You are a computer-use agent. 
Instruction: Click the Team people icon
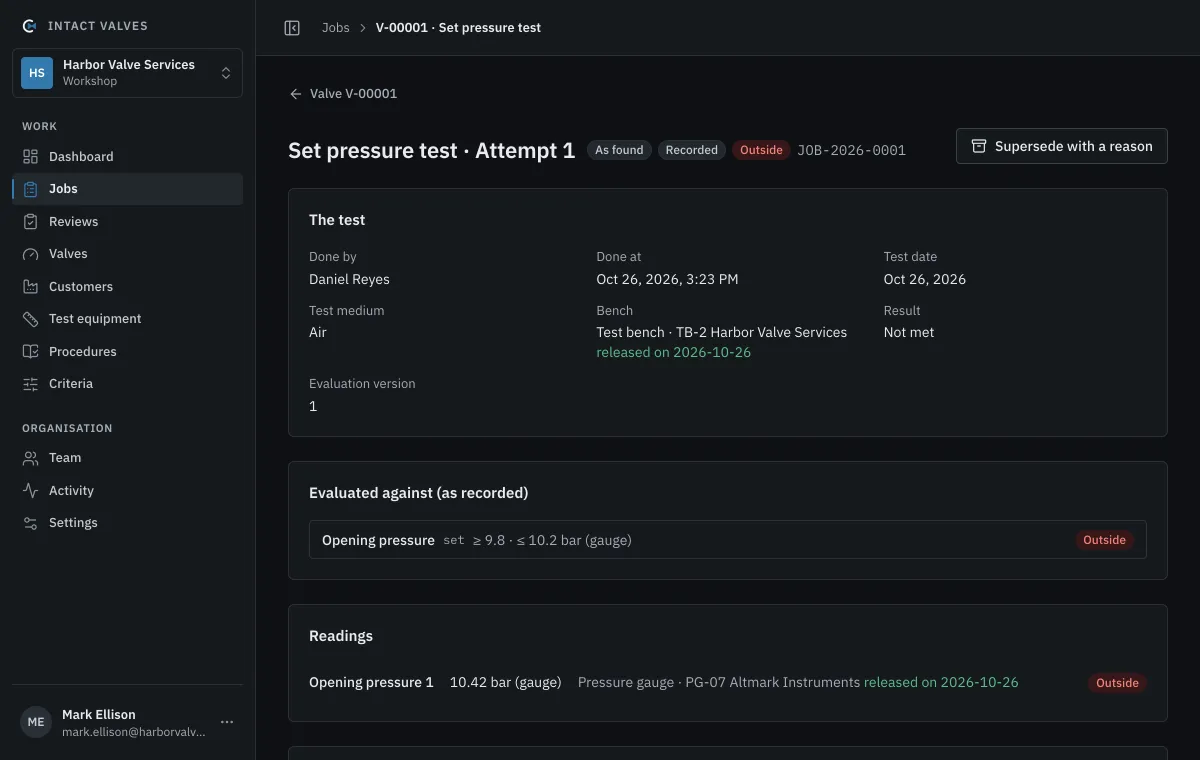pyautogui.click(x=31, y=458)
